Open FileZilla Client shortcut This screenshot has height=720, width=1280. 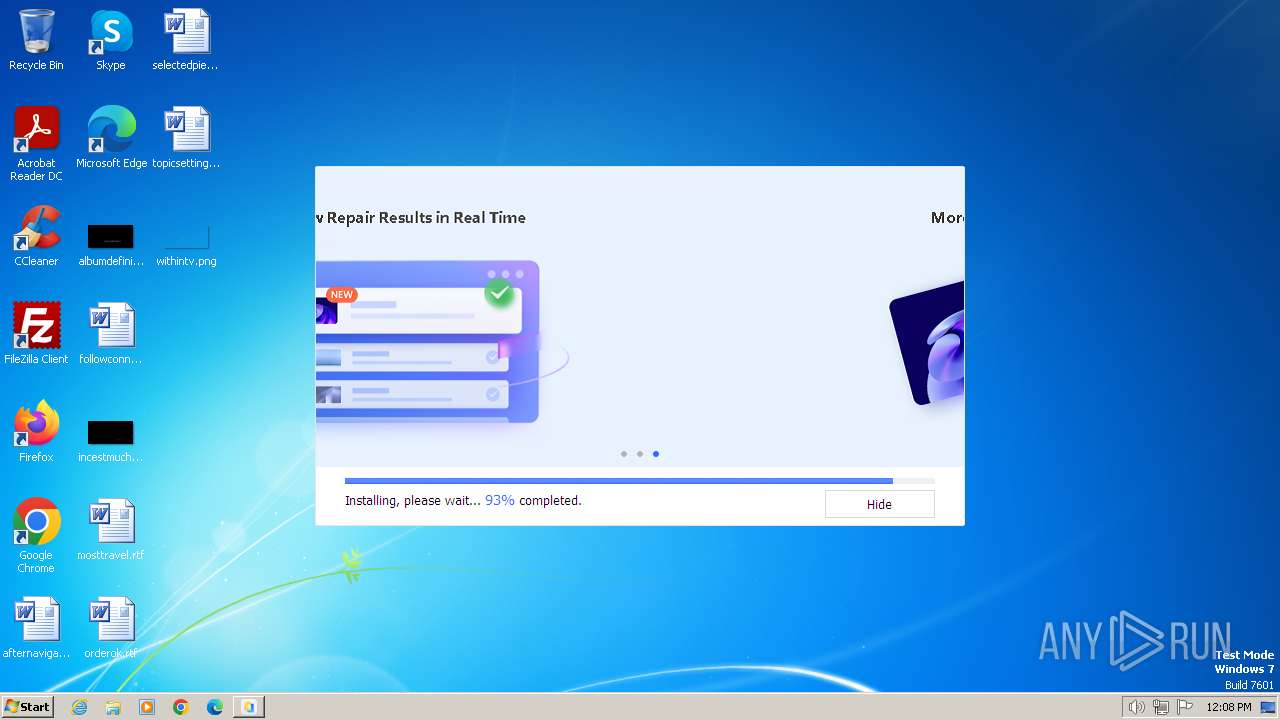[36, 334]
